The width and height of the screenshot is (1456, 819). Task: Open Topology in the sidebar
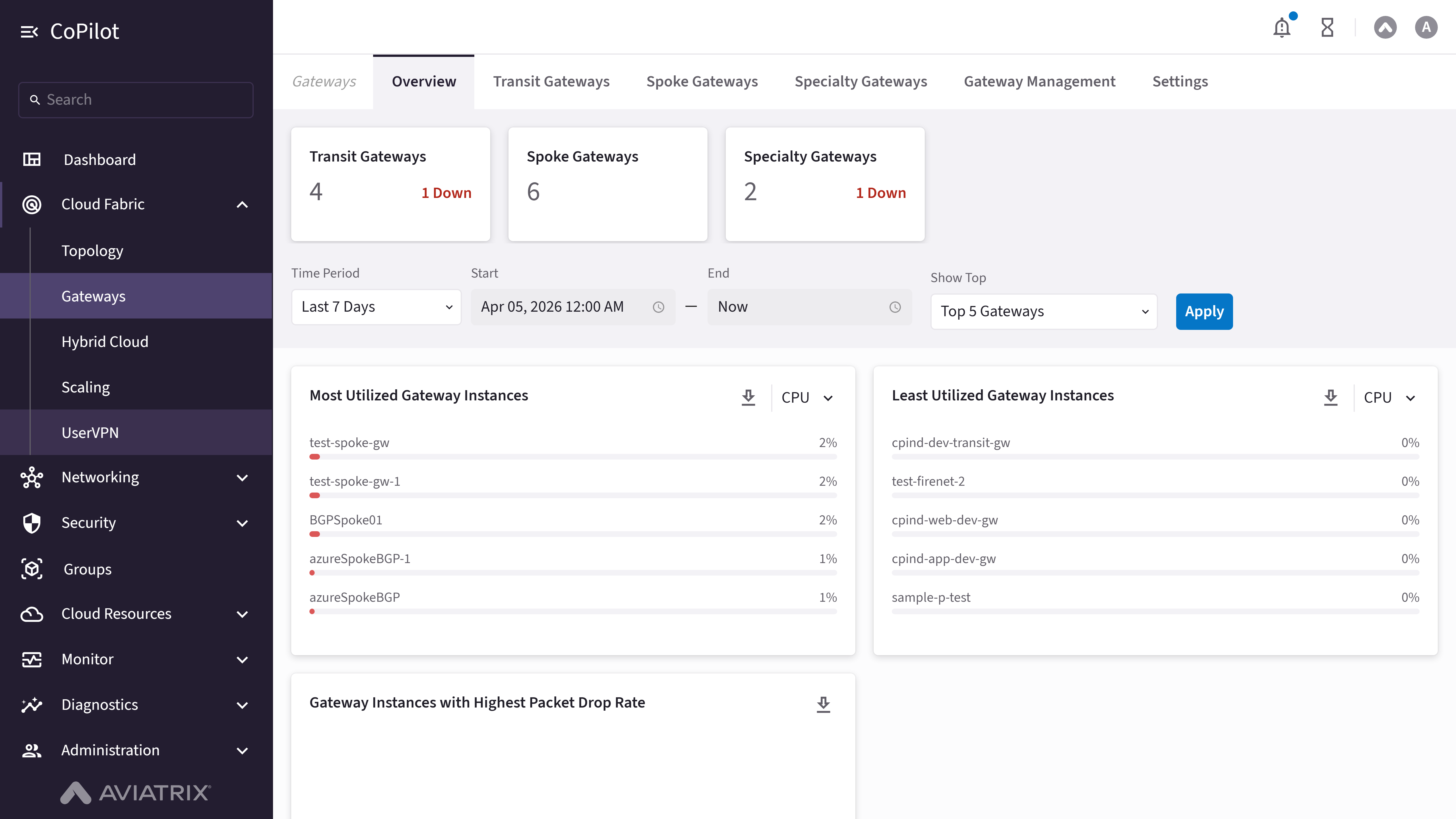pyautogui.click(x=136, y=250)
